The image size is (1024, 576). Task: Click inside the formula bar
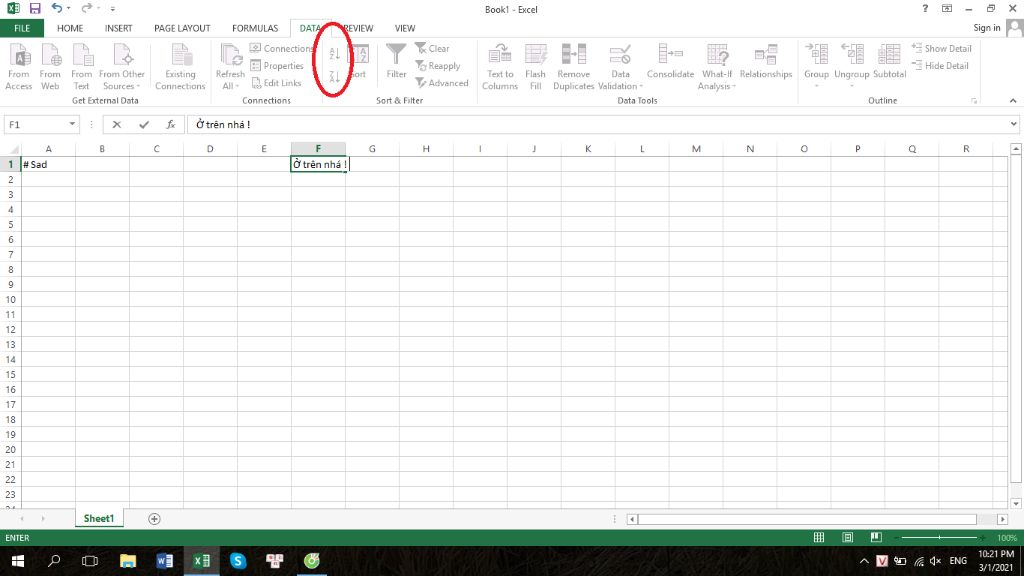tap(597, 124)
